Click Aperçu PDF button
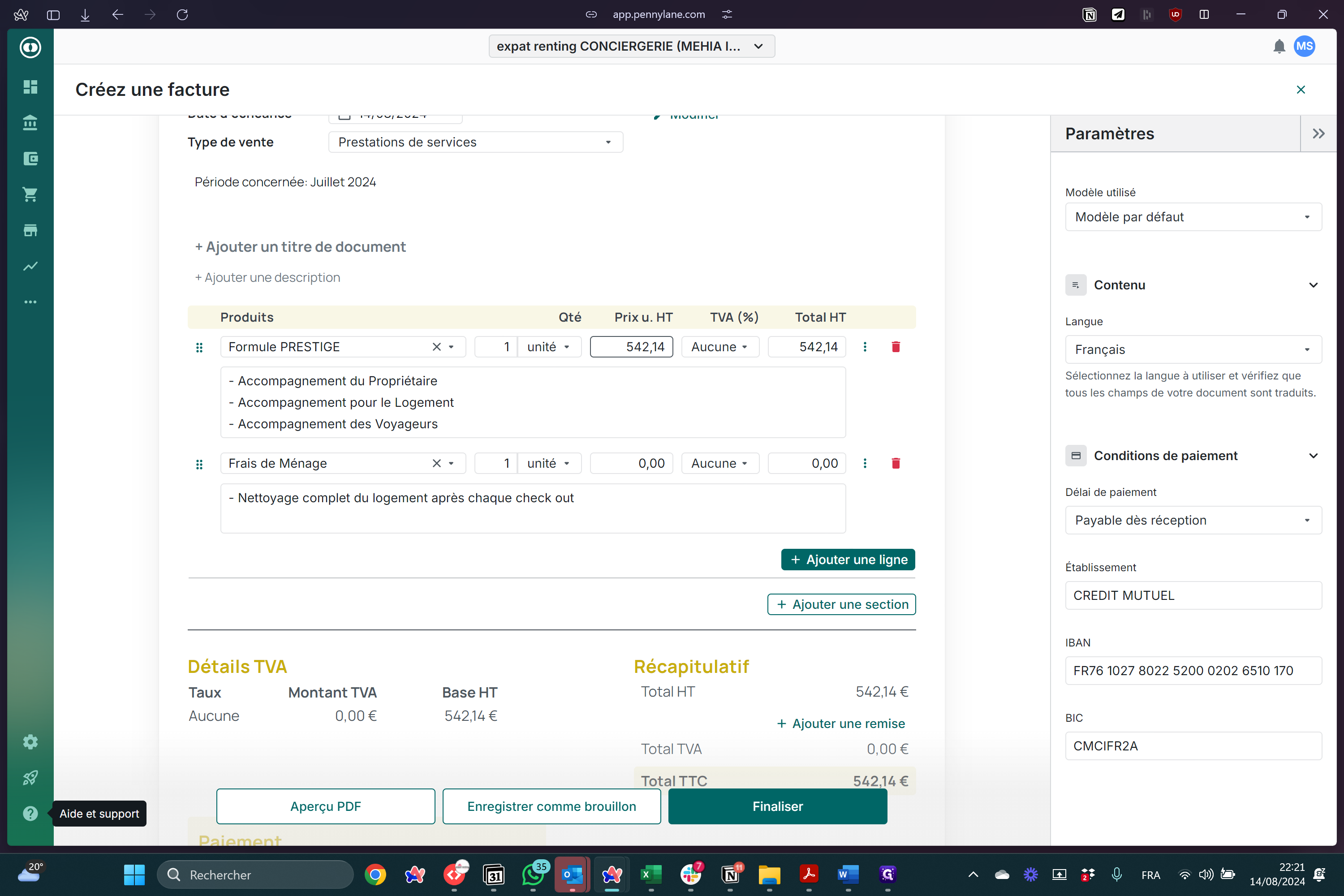 (326, 806)
